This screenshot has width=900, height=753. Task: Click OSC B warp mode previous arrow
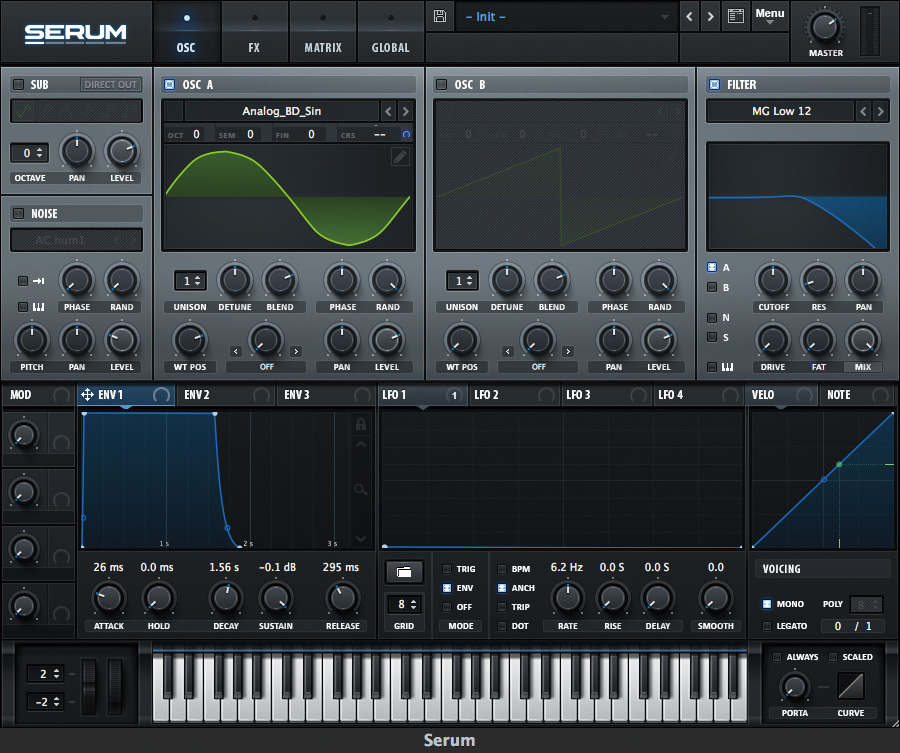pos(507,351)
